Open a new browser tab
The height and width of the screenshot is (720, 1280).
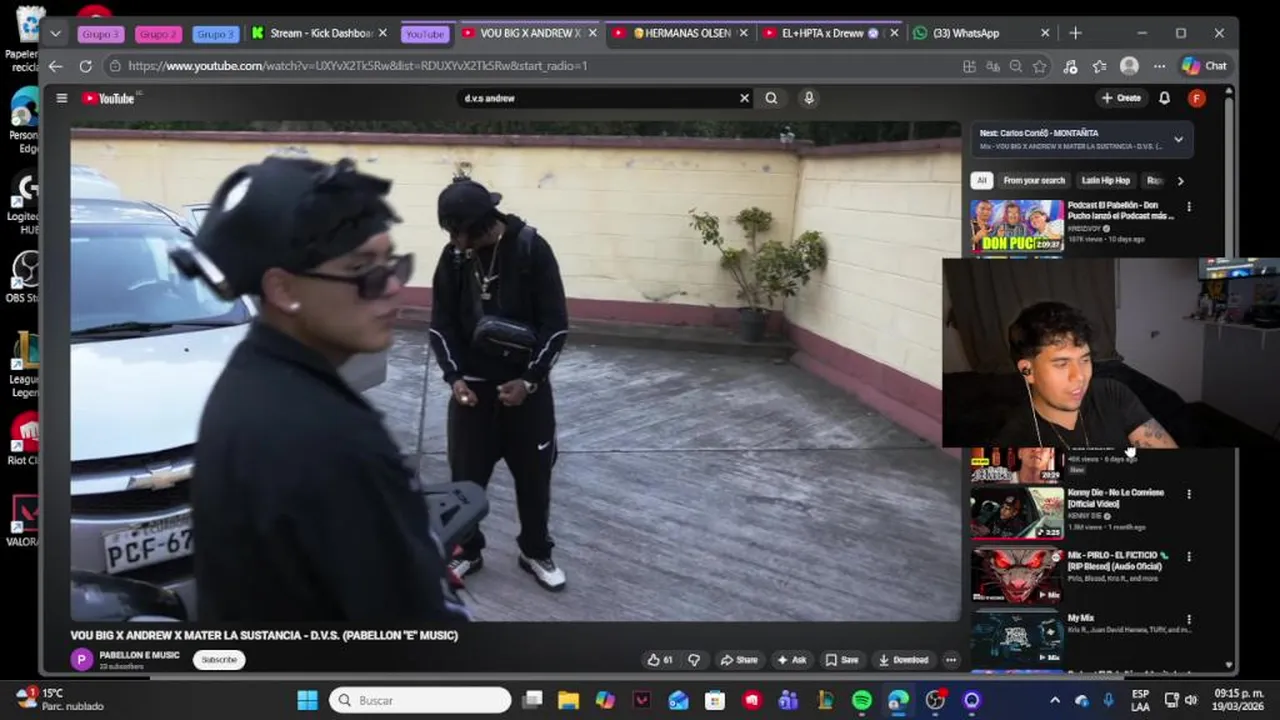point(1075,33)
